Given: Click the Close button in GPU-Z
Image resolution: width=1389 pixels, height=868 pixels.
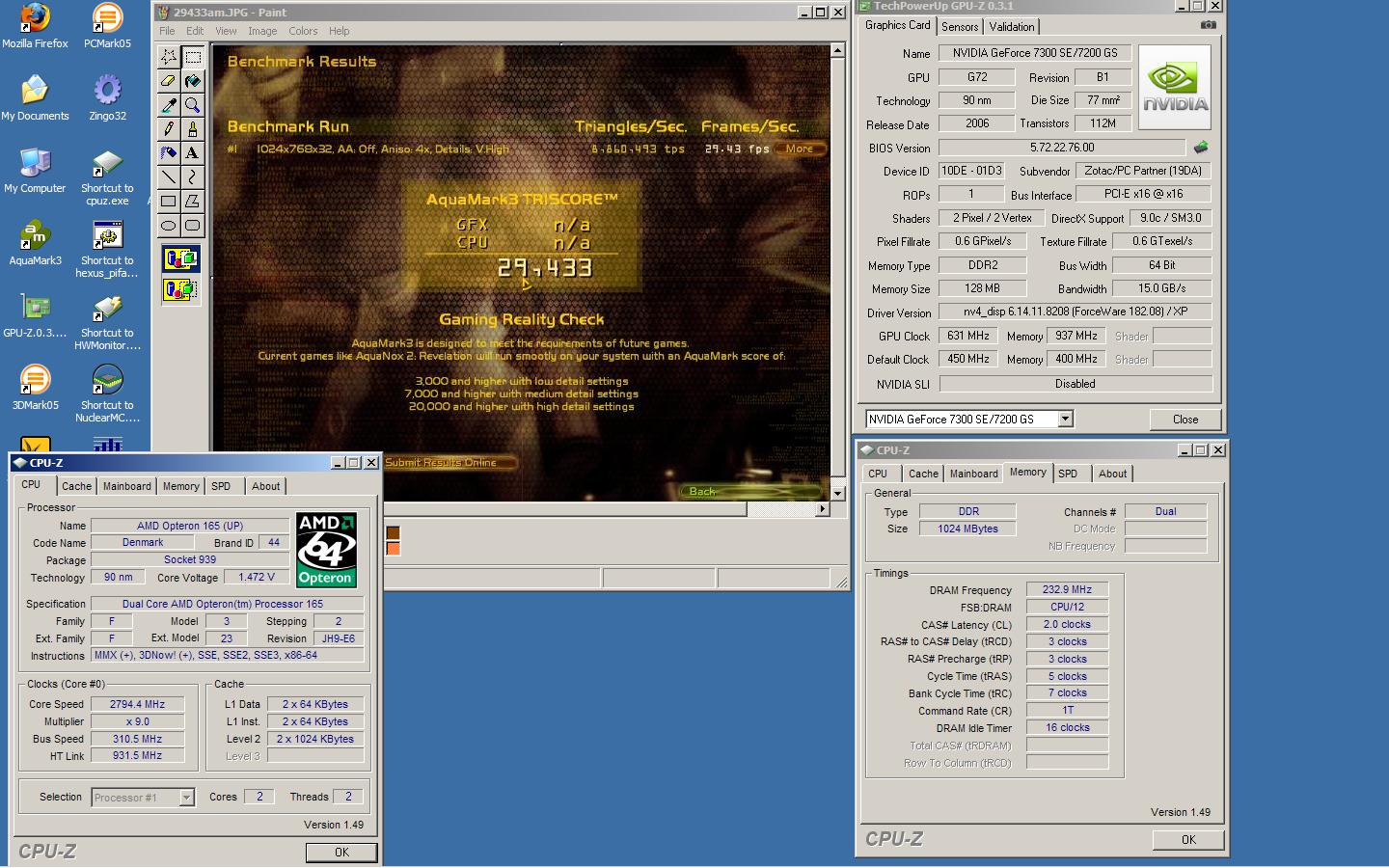Looking at the screenshot, I should click(1185, 420).
